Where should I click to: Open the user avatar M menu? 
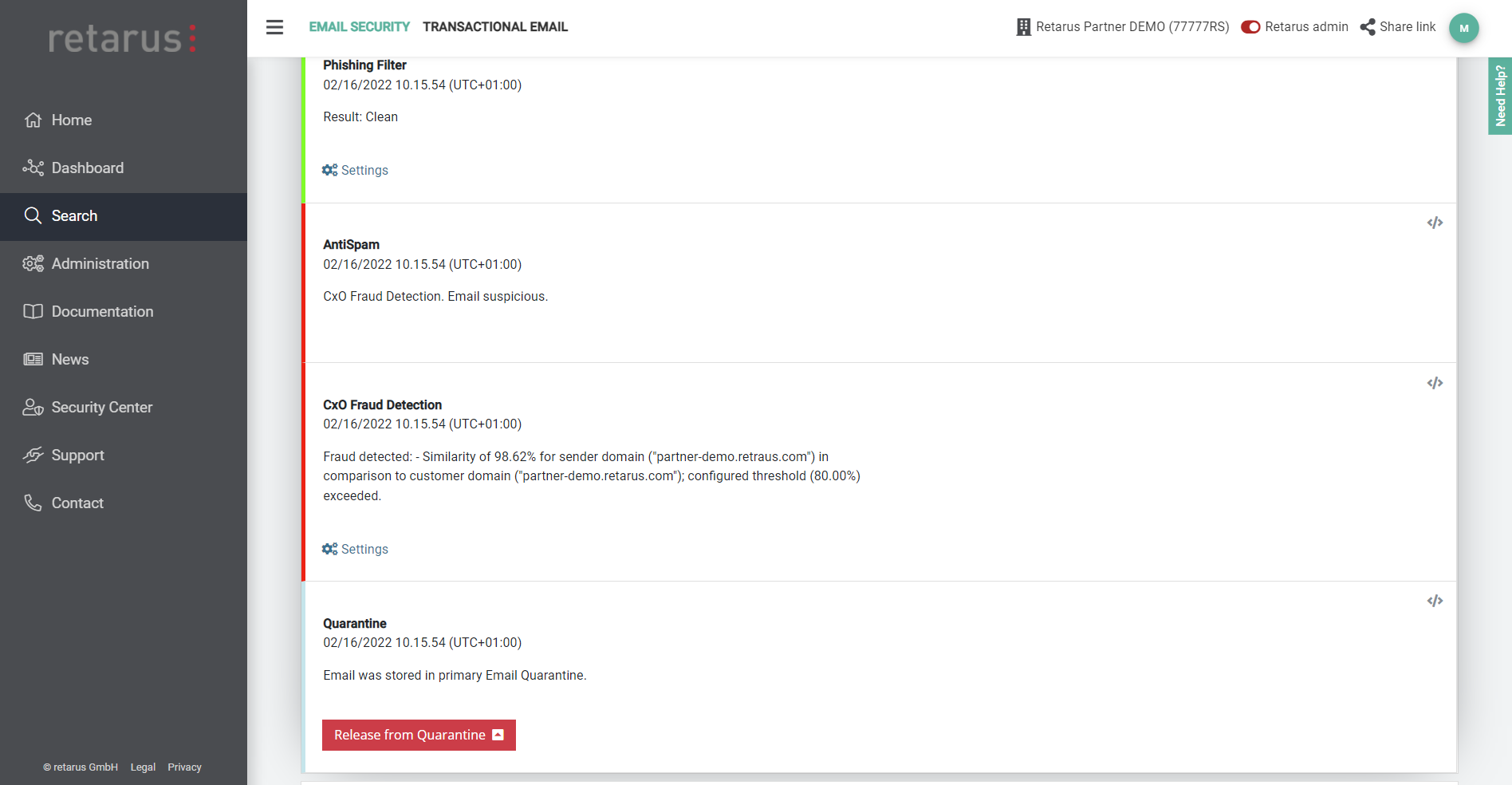[1463, 28]
